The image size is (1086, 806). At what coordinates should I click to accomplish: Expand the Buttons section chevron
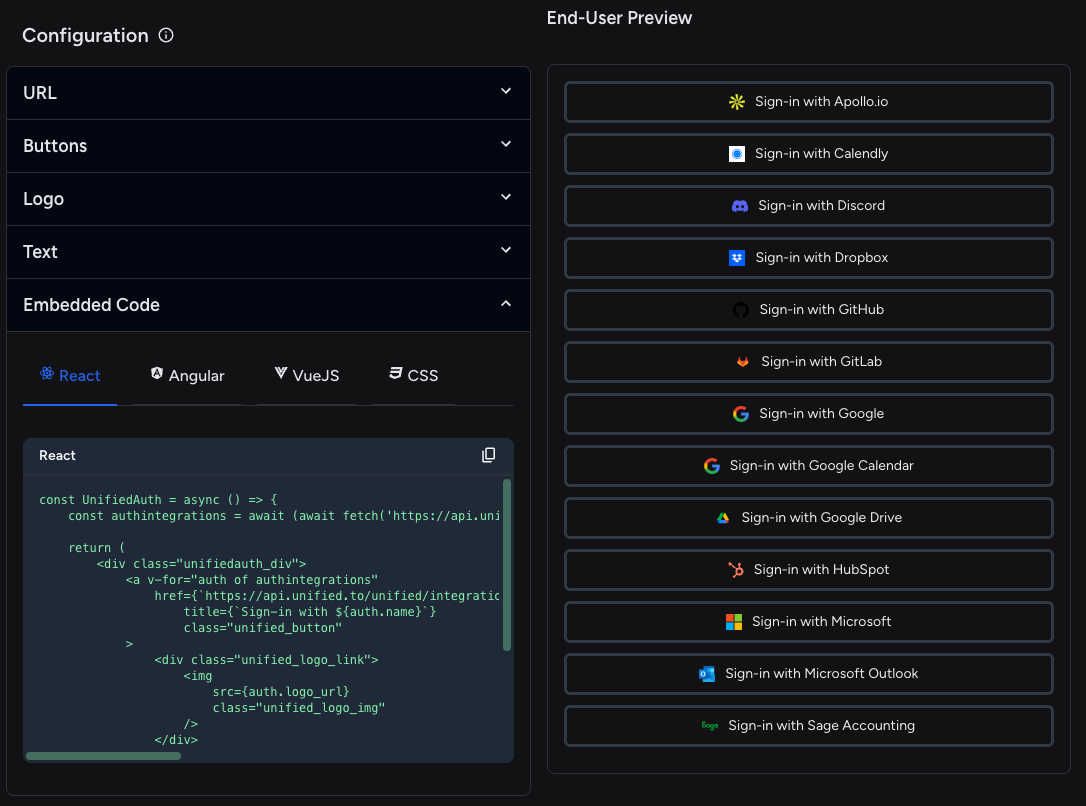(506, 144)
